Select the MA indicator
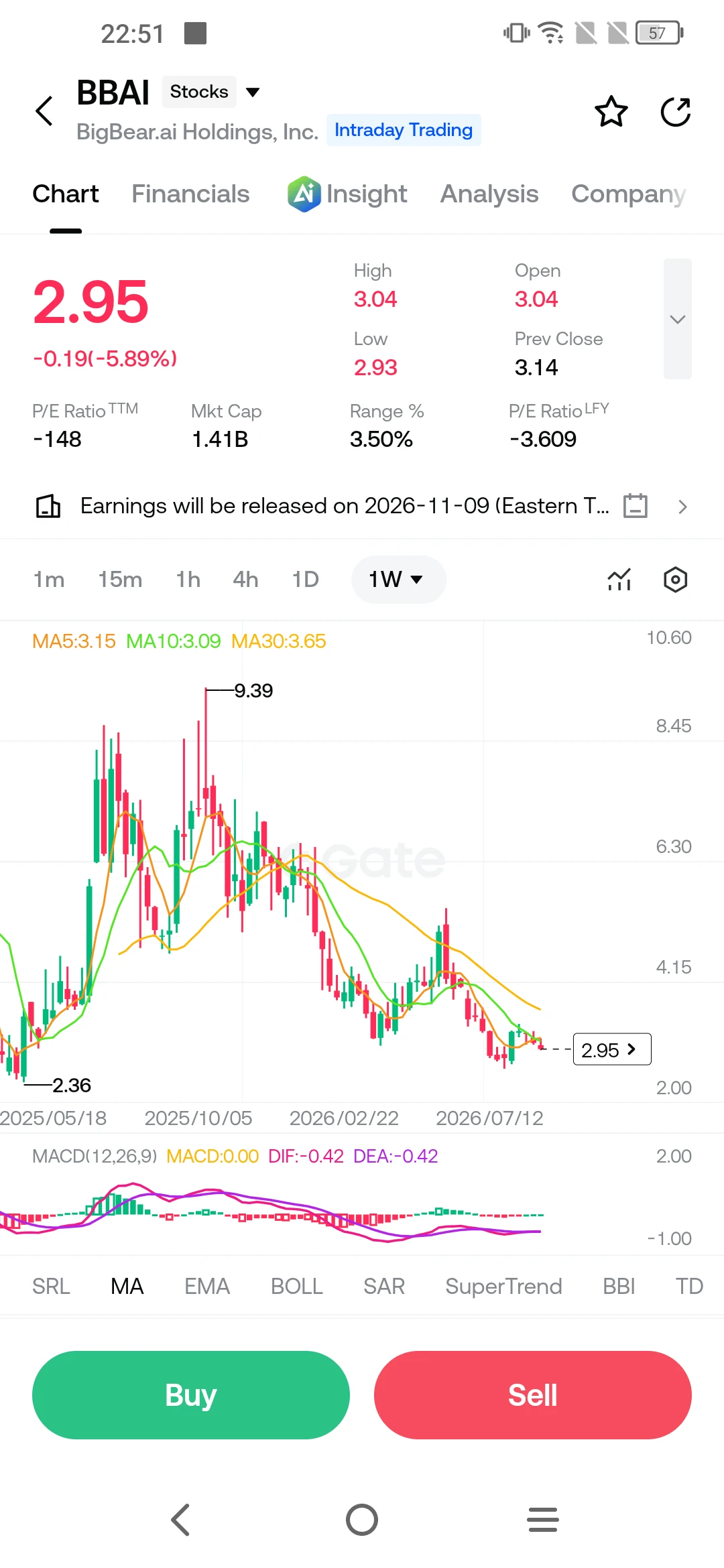The width and height of the screenshot is (724, 1568). point(127,1287)
